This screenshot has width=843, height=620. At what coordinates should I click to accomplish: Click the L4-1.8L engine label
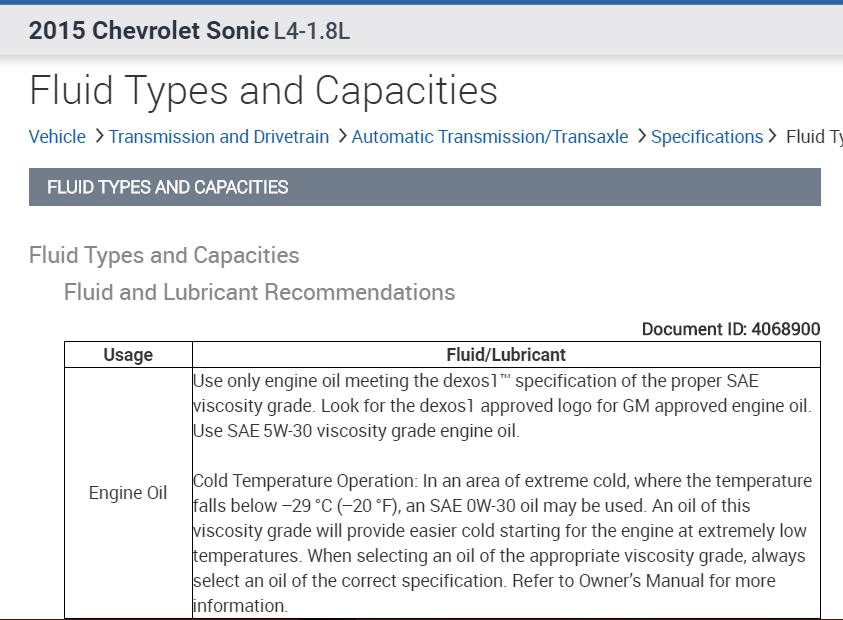312,31
